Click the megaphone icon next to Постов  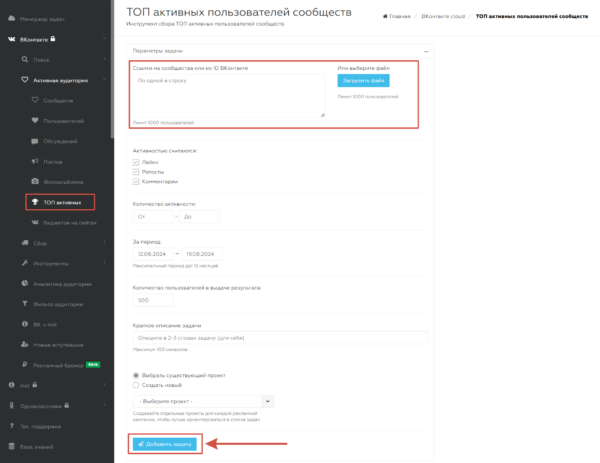35,161
